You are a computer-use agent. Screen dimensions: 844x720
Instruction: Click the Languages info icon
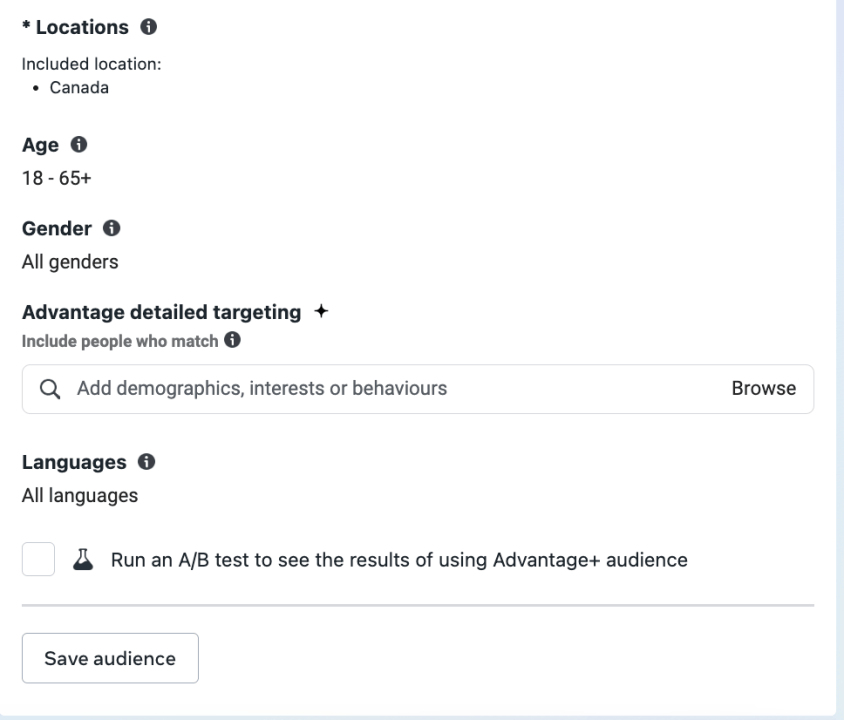pyautogui.click(x=144, y=462)
